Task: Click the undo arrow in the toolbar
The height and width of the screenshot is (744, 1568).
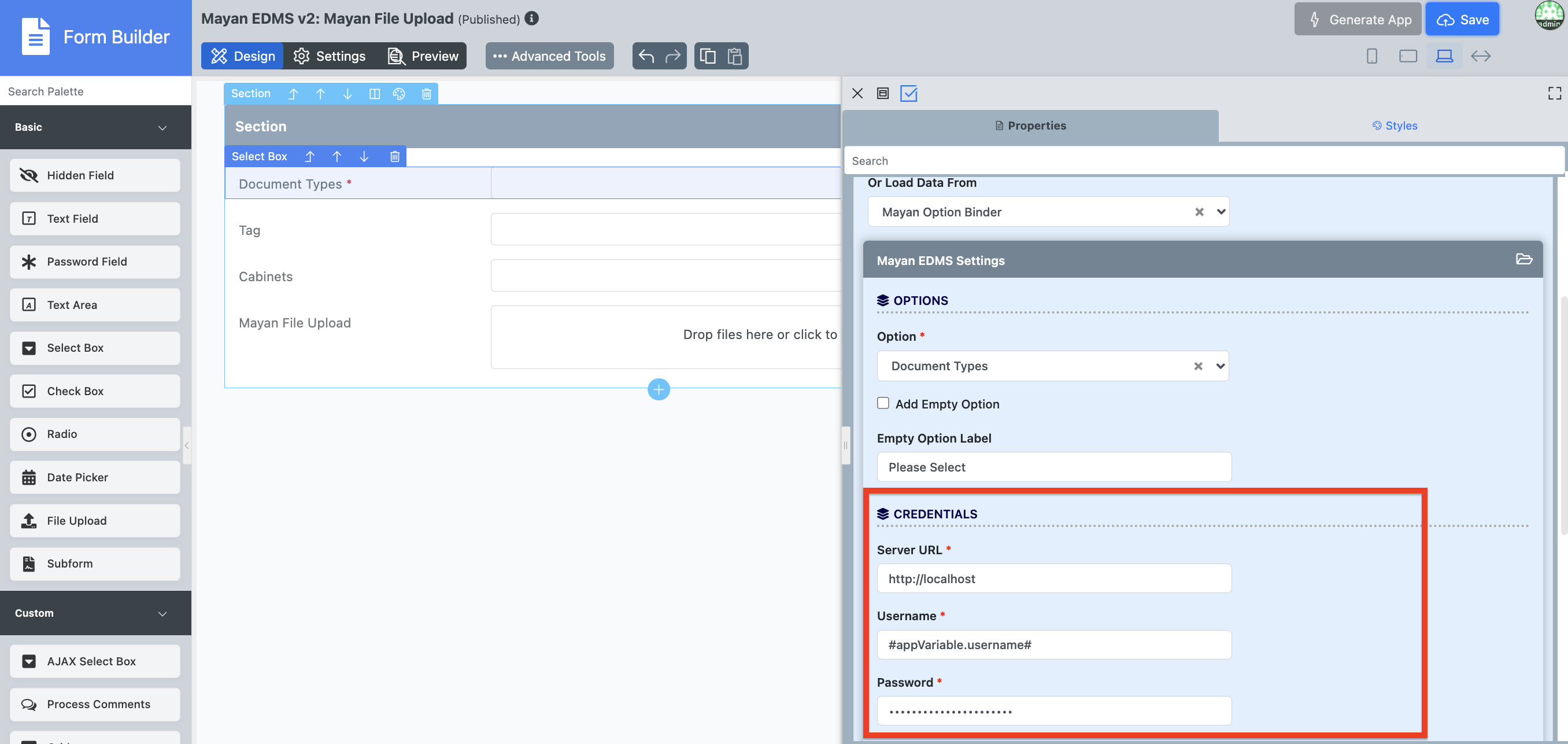Action: click(646, 56)
